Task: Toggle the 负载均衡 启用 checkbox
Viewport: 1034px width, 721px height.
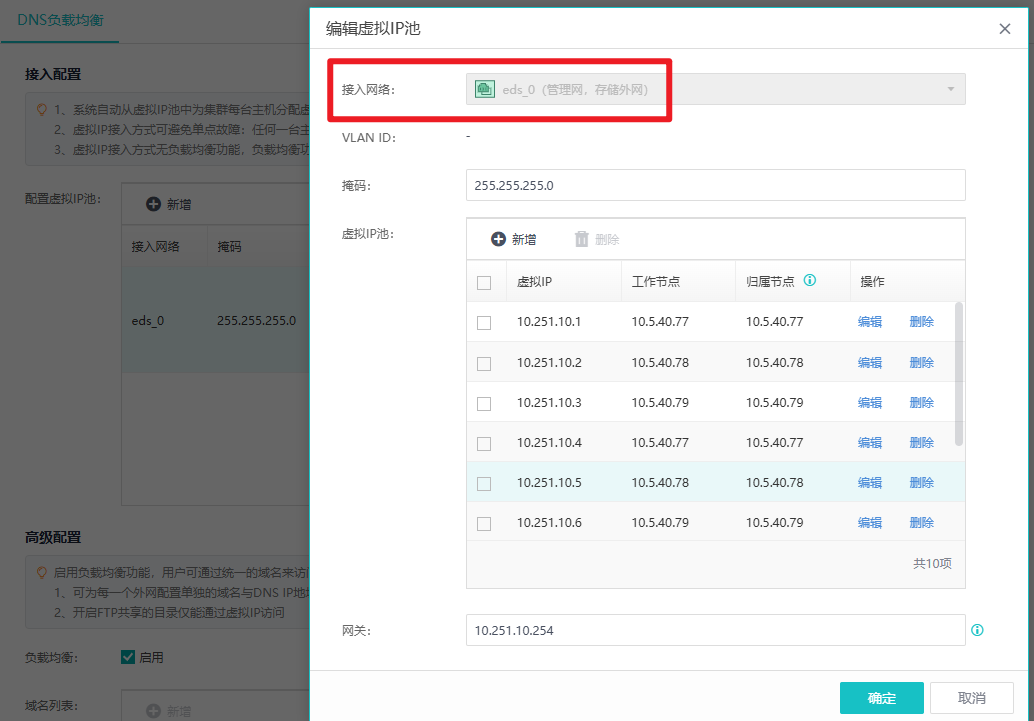Action: tap(128, 657)
